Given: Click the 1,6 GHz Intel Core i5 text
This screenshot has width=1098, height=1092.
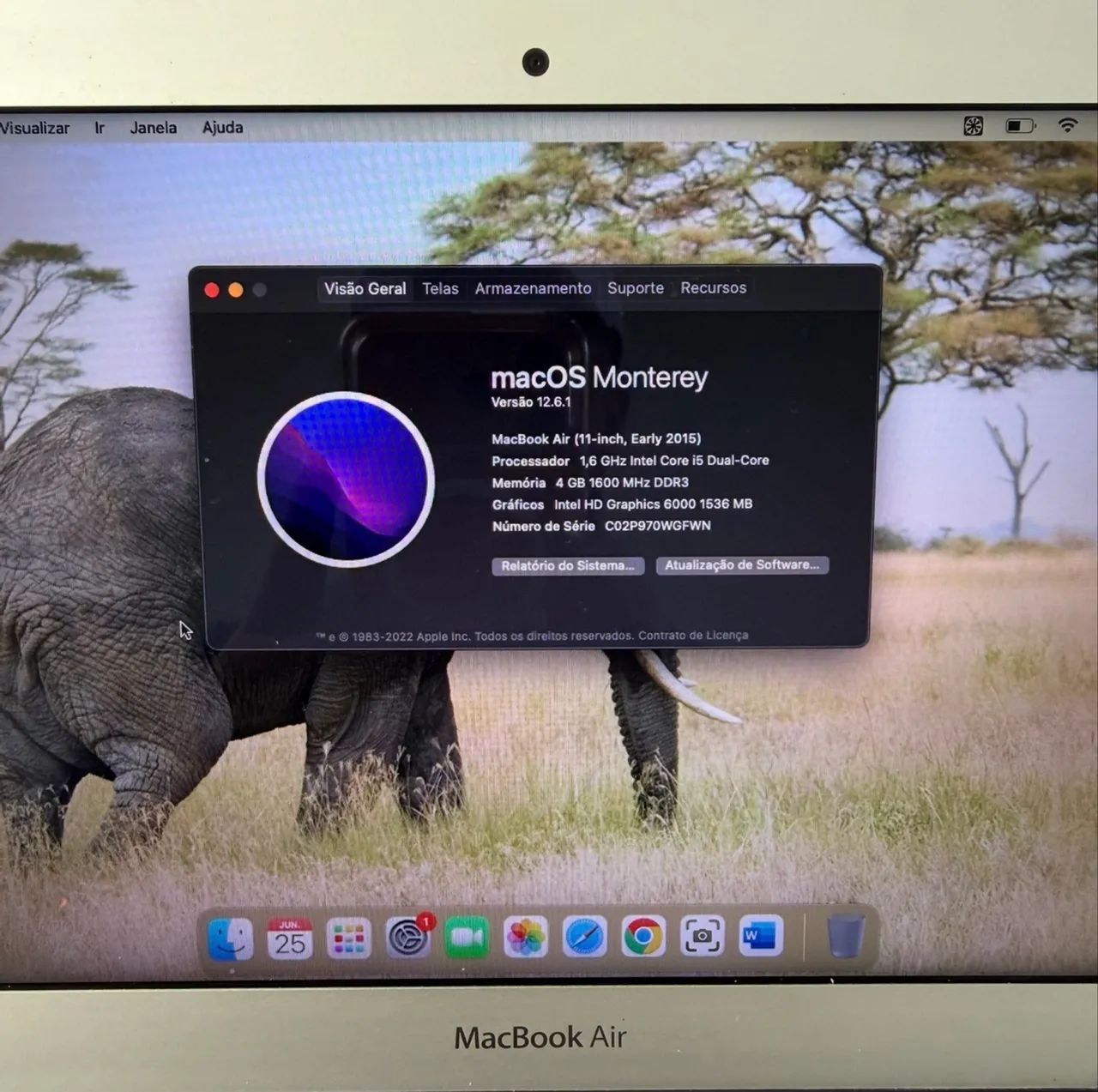Looking at the screenshot, I should [674, 461].
